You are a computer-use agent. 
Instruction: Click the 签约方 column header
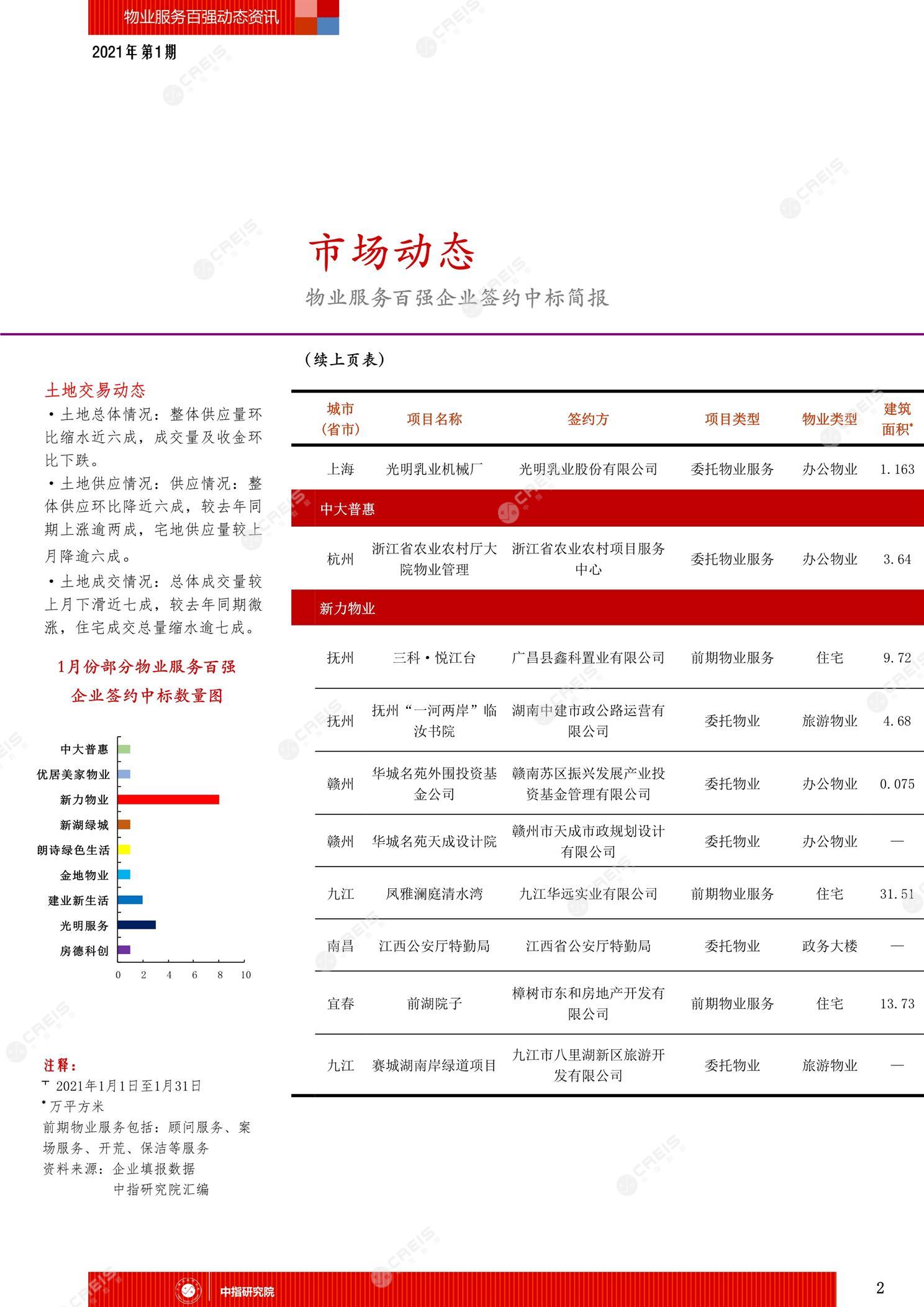point(588,419)
